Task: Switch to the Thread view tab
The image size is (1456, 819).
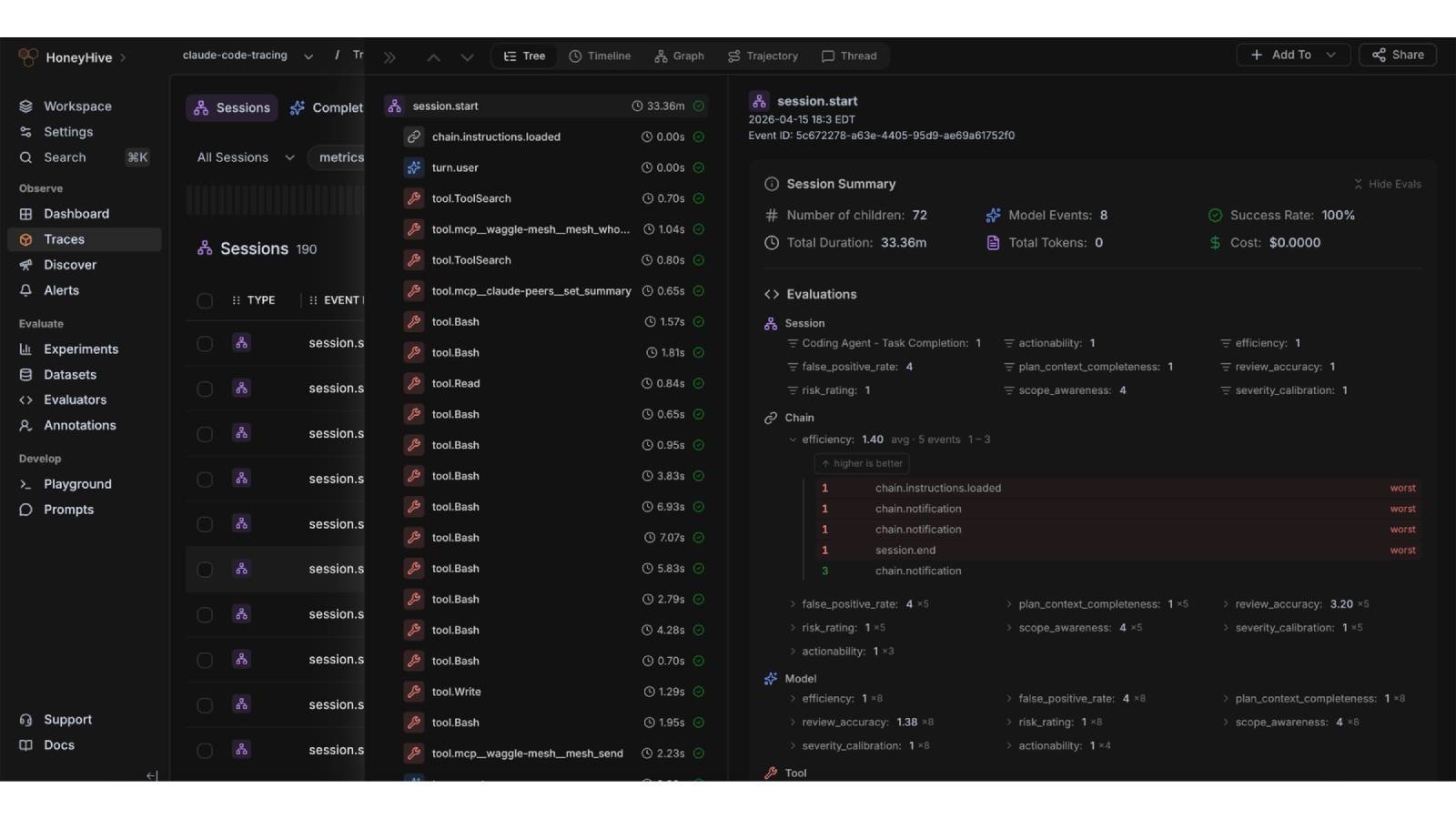Action: (849, 56)
